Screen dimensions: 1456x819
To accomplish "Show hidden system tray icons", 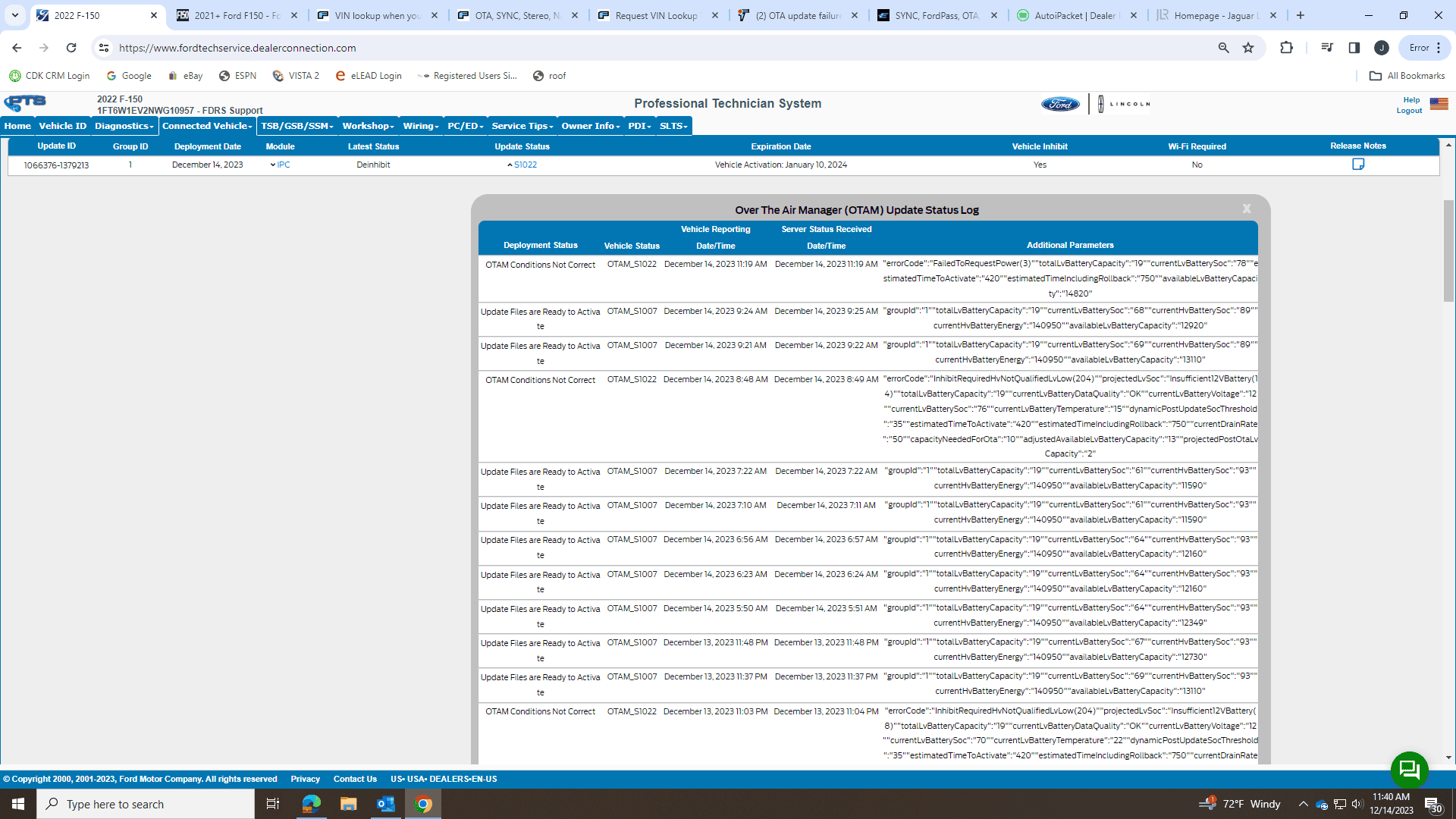I will coord(1303,804).
